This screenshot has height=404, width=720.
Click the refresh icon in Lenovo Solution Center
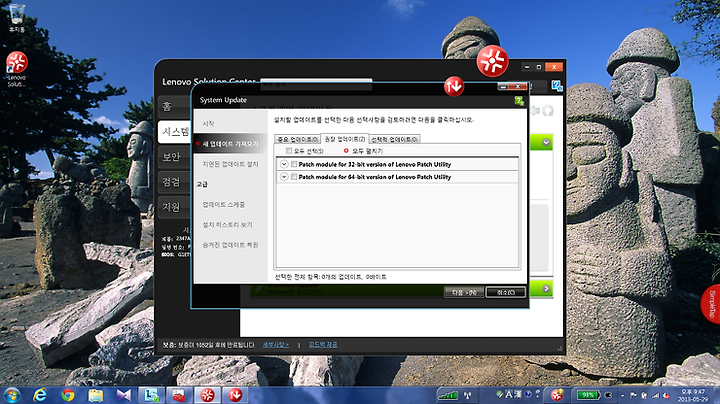tap(548, 111)
